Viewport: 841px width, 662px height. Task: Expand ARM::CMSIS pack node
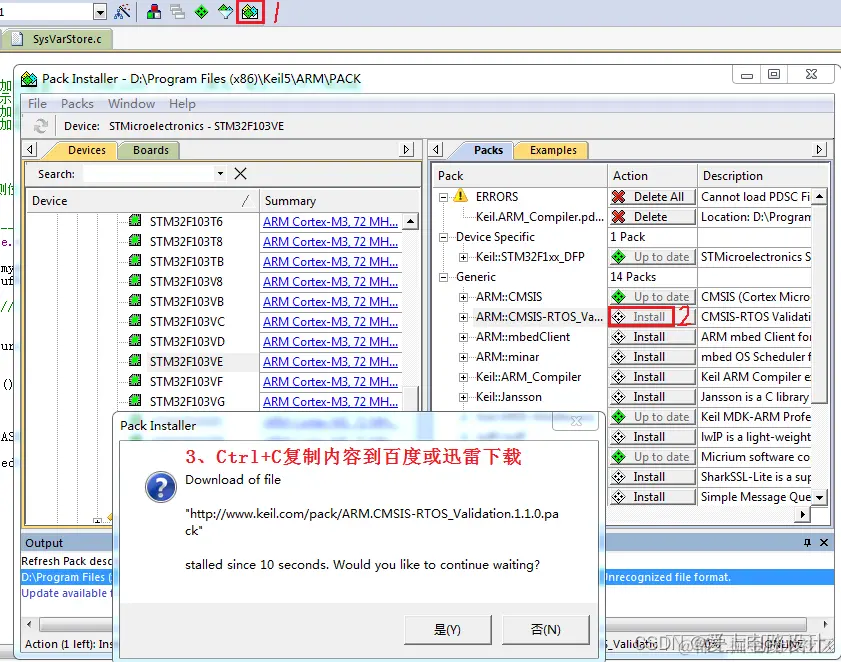coord(463,297)
